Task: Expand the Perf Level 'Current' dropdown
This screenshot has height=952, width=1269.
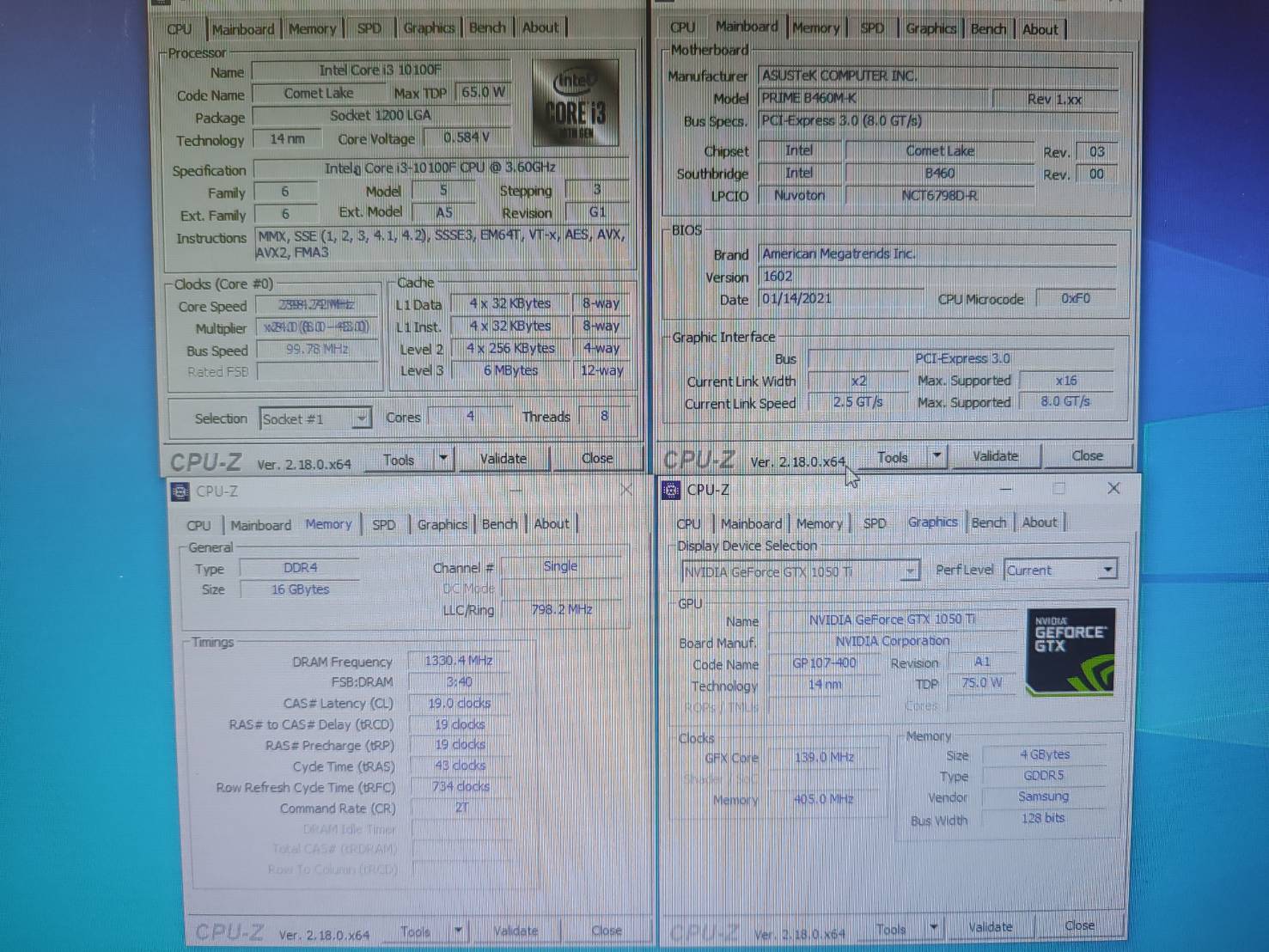Action: (x=1107, y=570)
